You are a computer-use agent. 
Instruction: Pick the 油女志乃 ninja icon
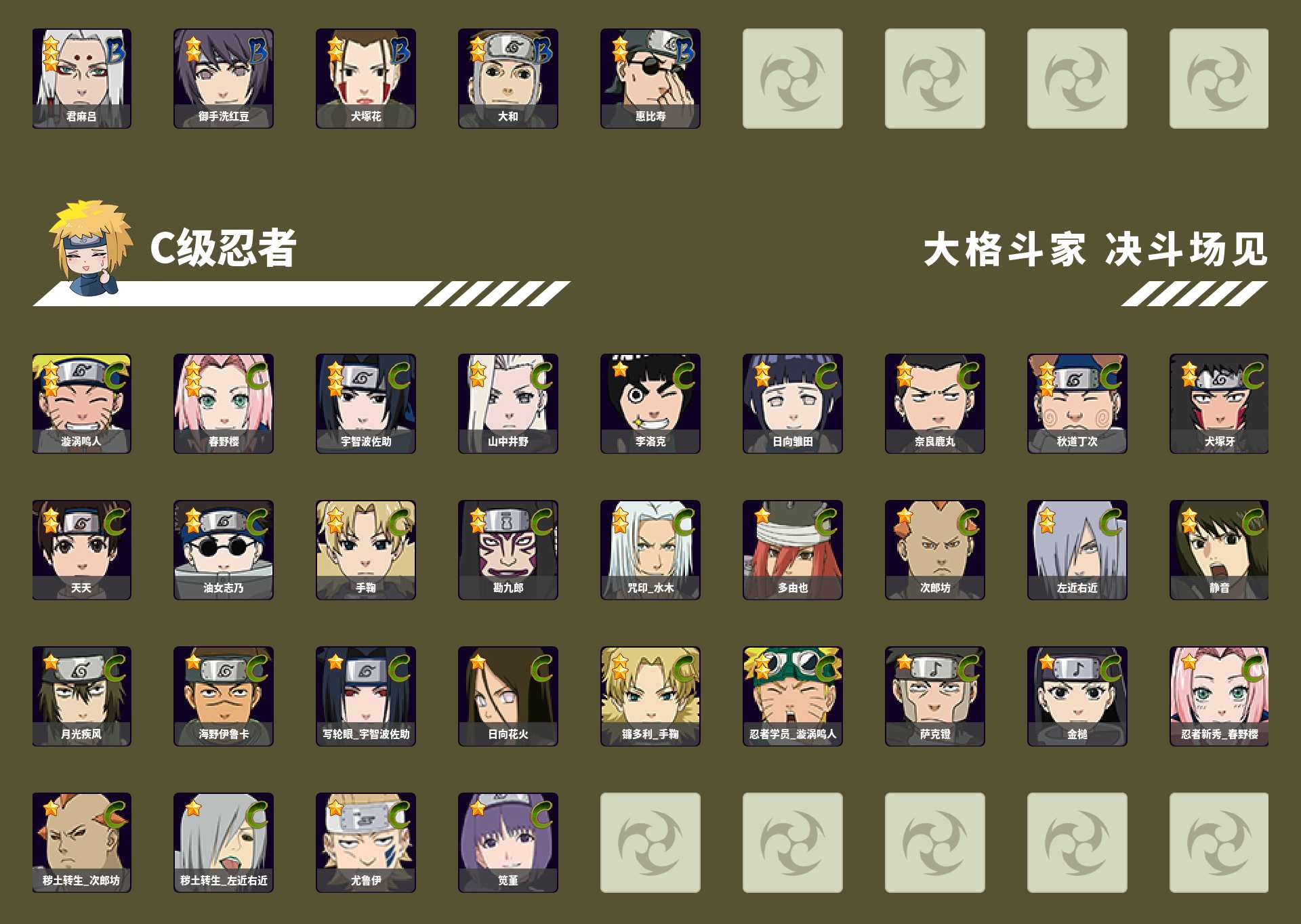pyautogui.click(x=224, y=550)
